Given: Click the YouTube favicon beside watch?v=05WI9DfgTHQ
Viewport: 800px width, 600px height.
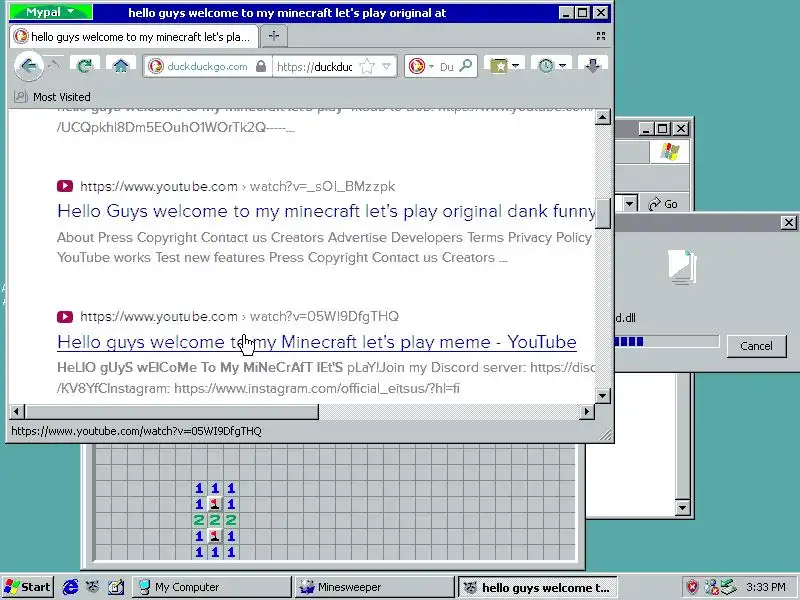Looking at the screenshot, I should coord(65,317).
